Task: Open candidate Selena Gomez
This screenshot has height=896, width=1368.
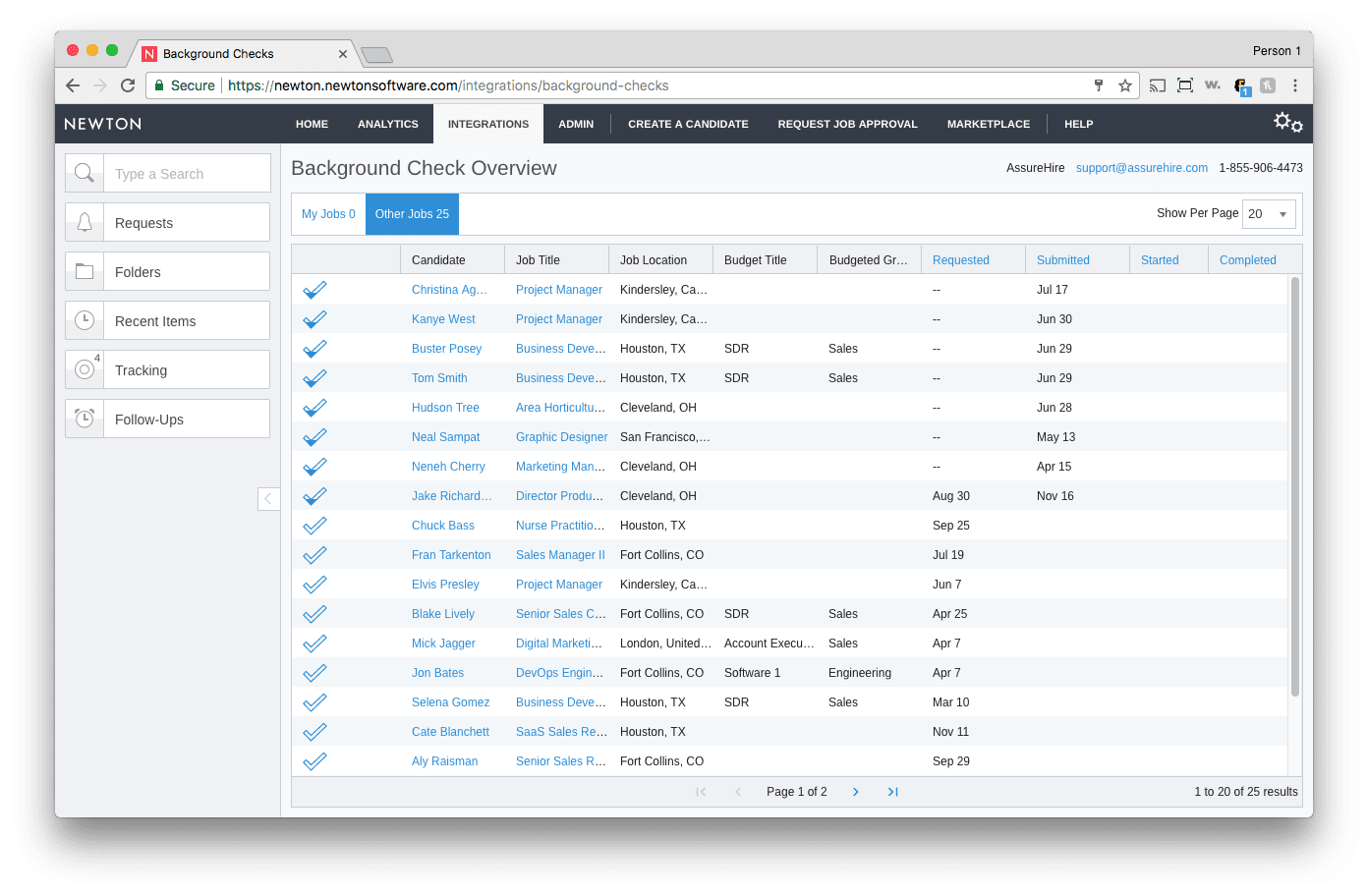Action: (450, 701)
